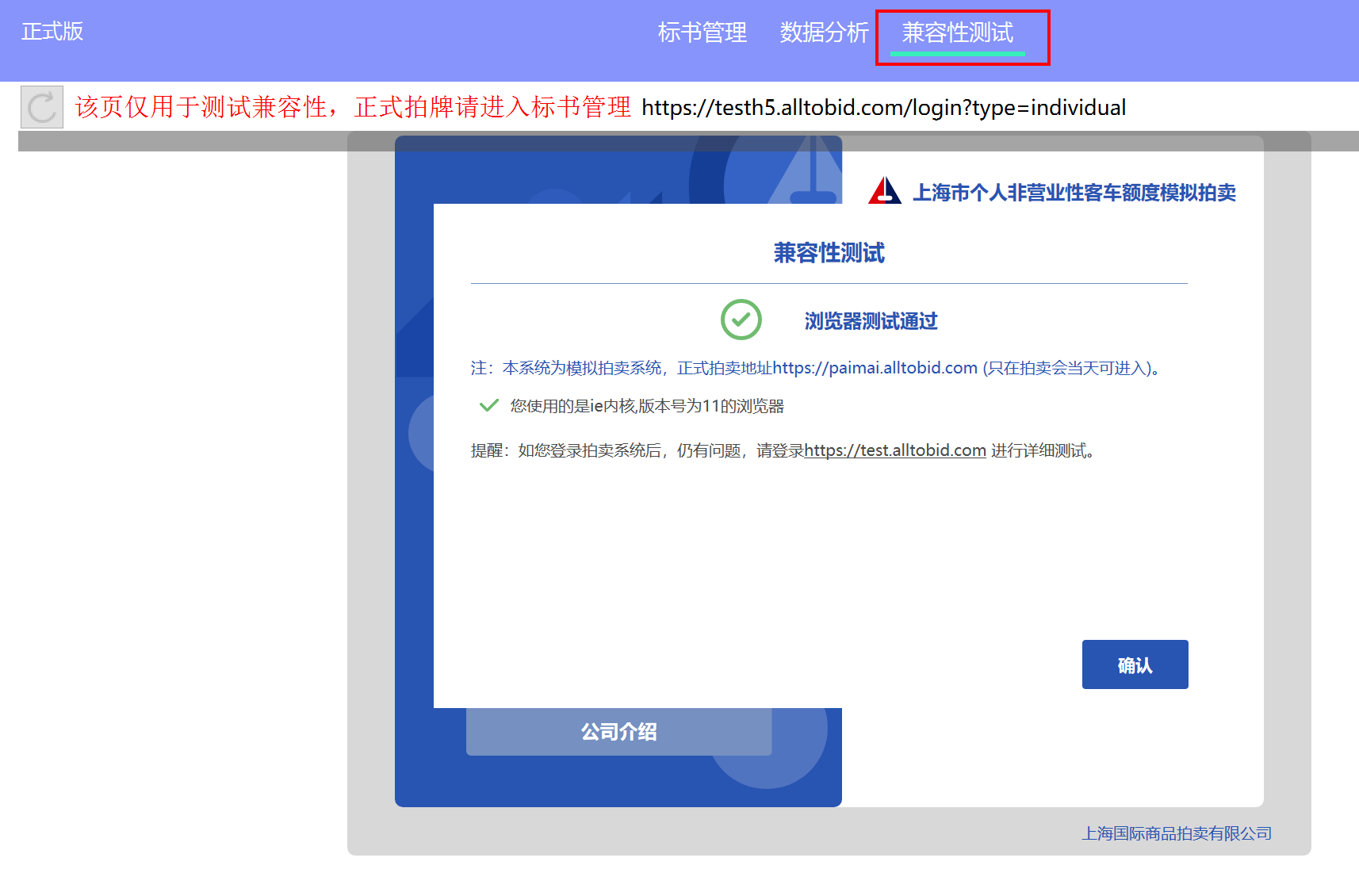Image resolution: width=1359 pixels, height=896 pixels.
Task: Click the 公司介绍 button
Action: click(618, 732)
